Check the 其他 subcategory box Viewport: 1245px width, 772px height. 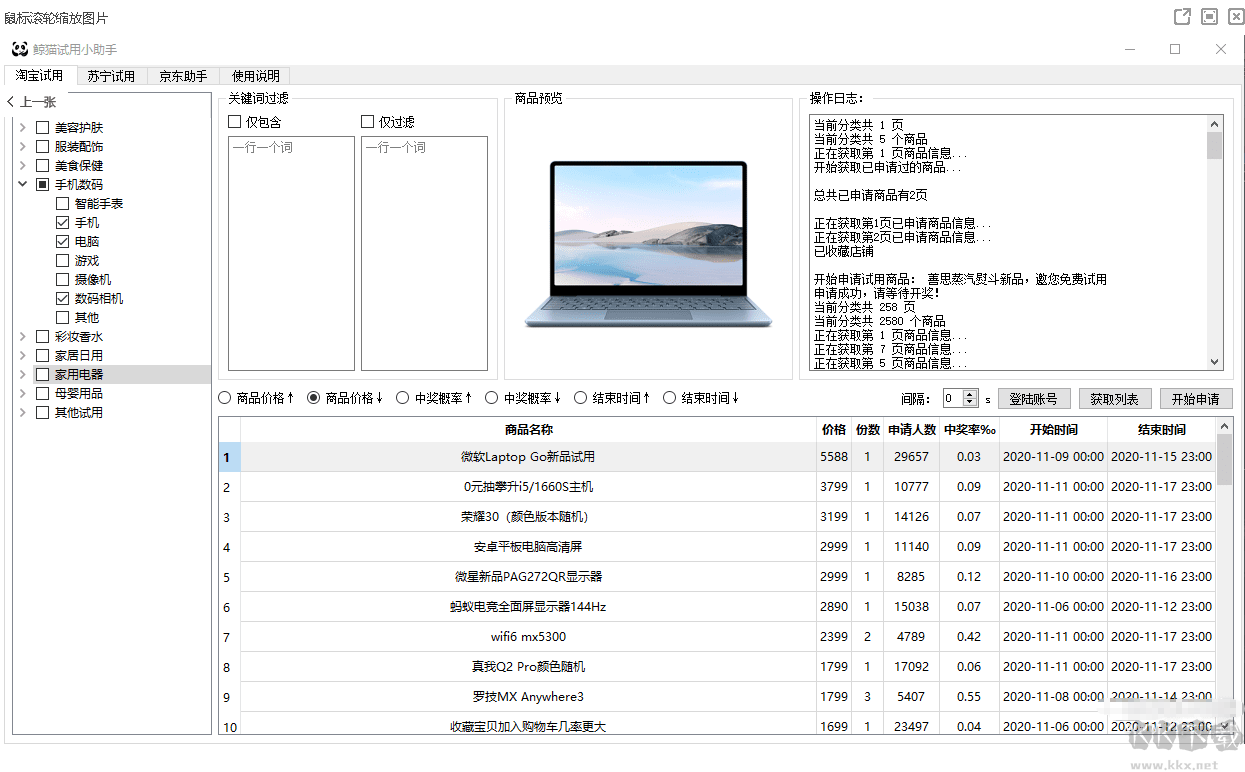pyautogui.click(x=63, y=318)
